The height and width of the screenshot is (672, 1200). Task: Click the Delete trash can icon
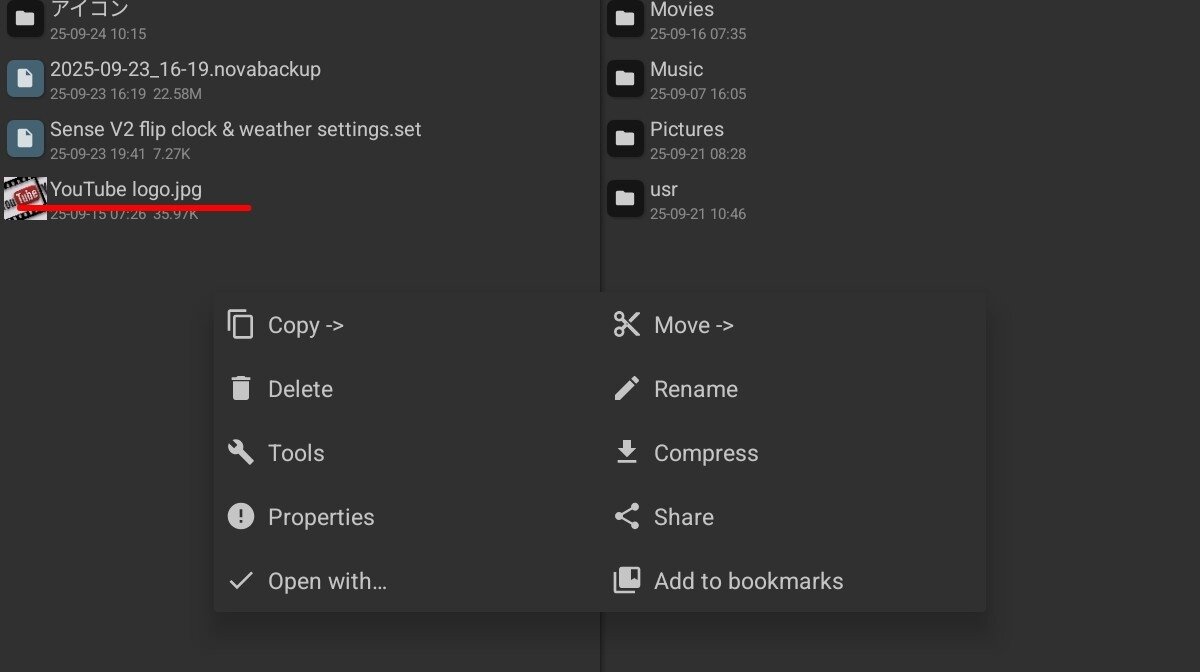pyautogui.click(x=240, y=389)
